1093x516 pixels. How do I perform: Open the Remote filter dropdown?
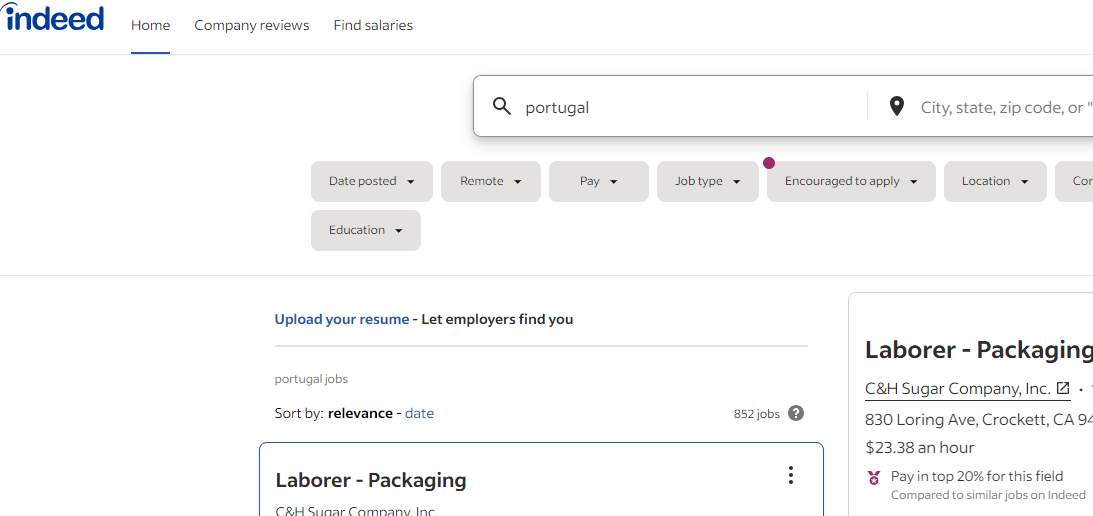point(490,181)
